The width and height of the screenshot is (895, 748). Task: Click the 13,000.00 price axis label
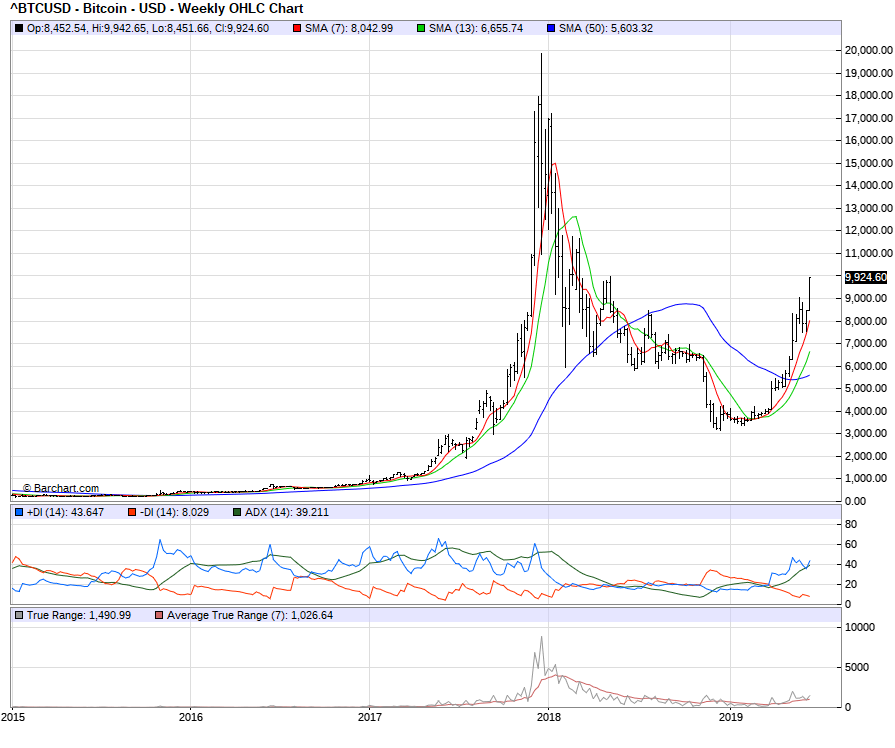pos(869,208)
